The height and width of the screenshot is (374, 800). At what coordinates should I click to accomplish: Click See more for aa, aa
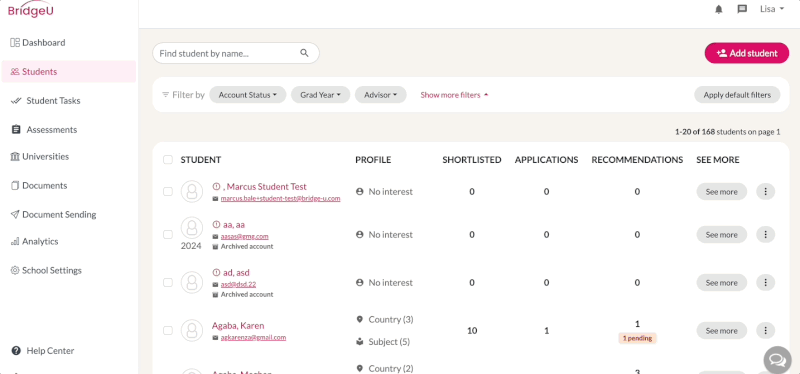(721, 235)
